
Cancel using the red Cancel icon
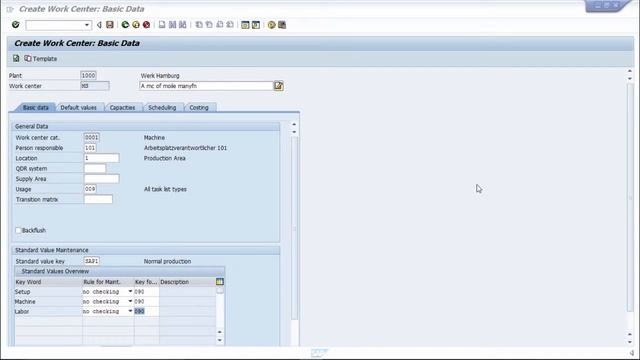tap(147, 25)
